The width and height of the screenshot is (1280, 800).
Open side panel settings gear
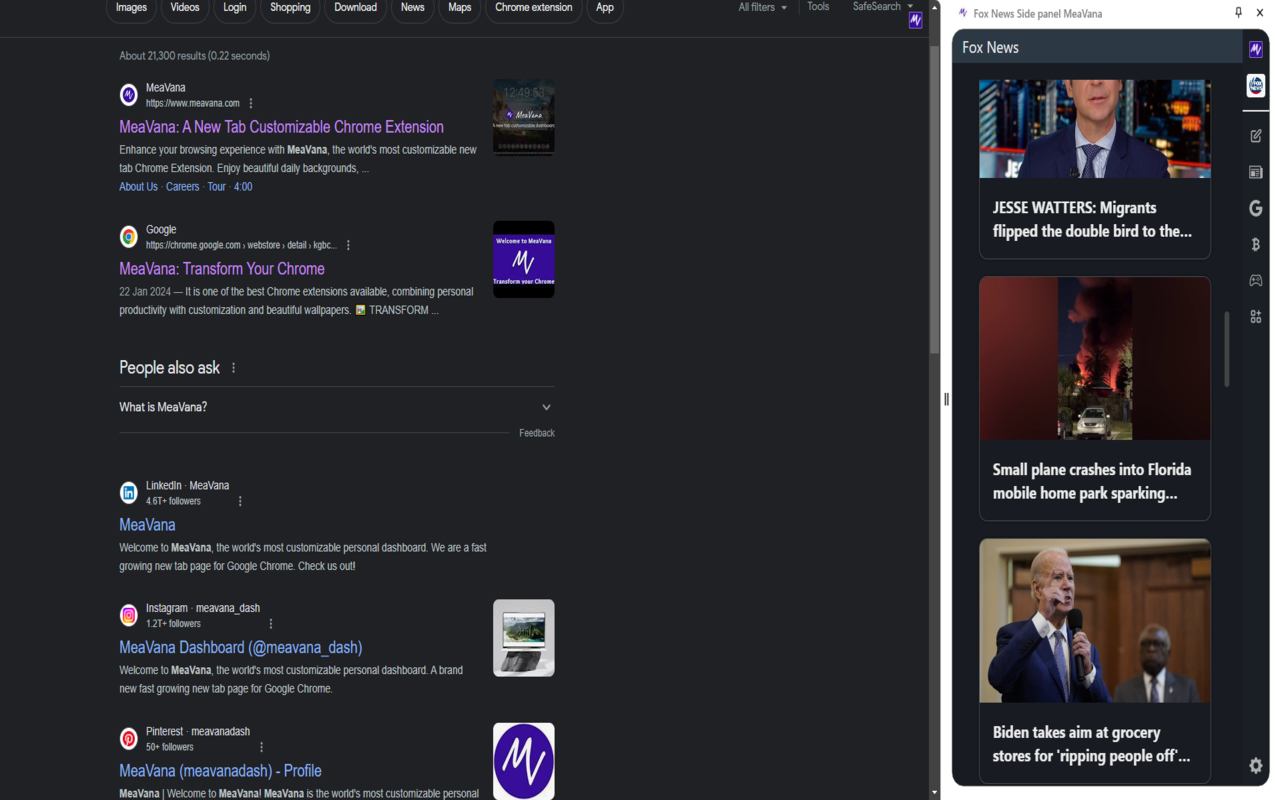click(1256, 765)
